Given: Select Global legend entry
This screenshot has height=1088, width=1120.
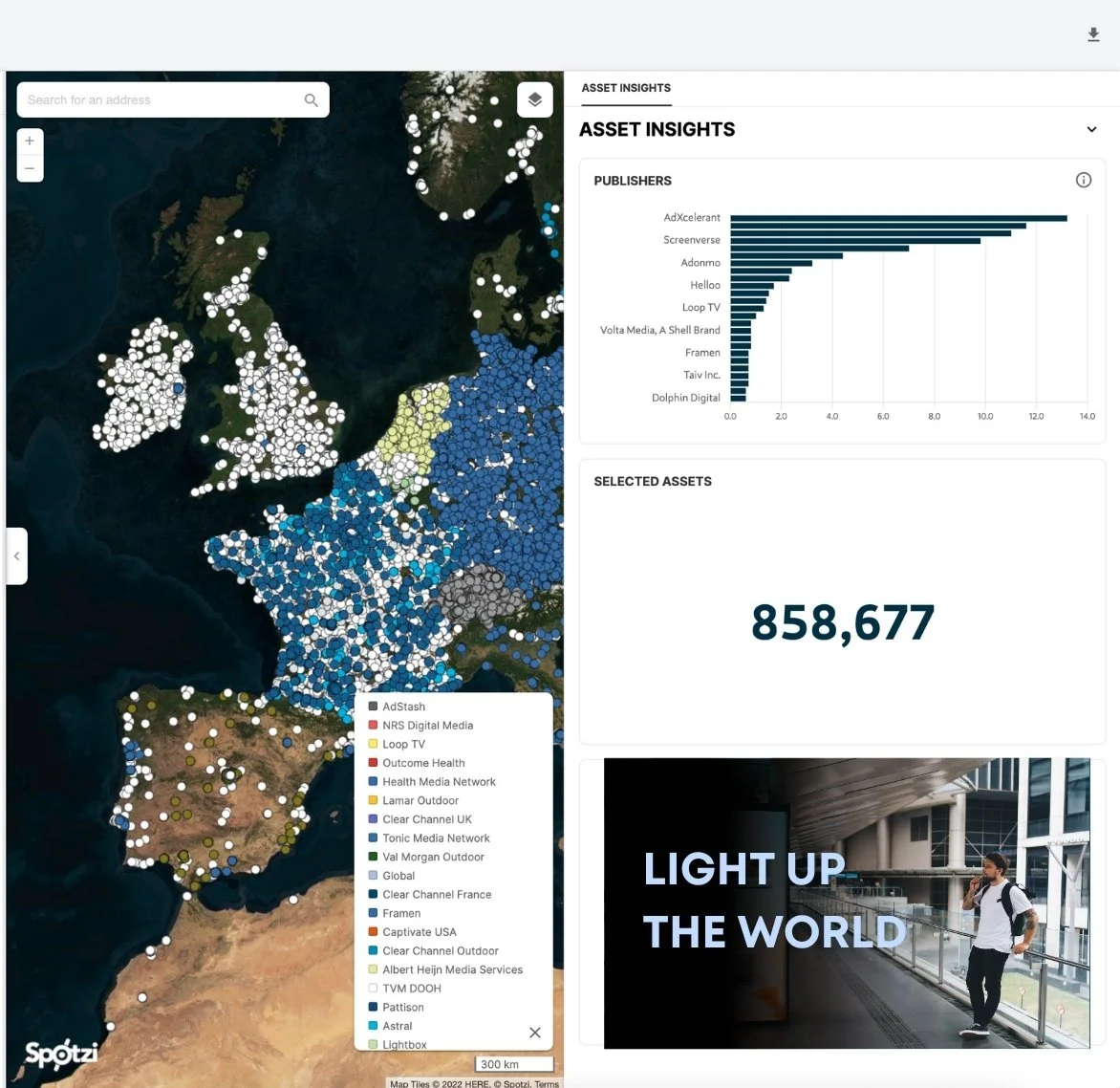Looking at the screenshot, I should [x=392, y=876].
